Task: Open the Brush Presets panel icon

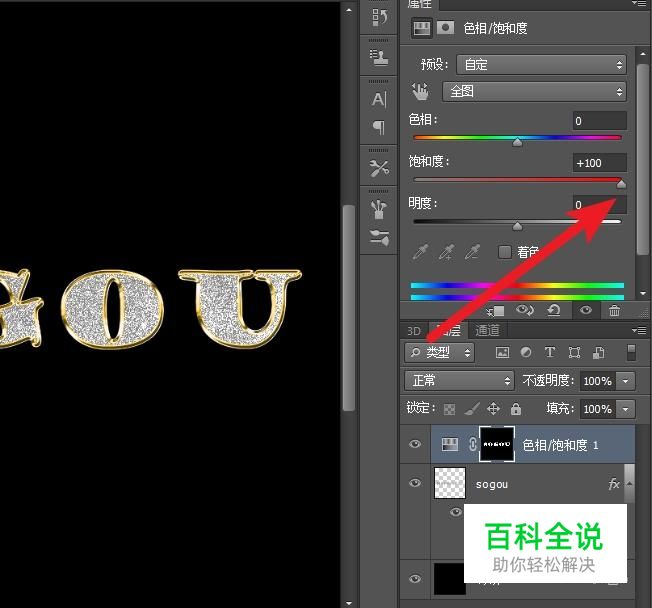Action: (379, 238)
